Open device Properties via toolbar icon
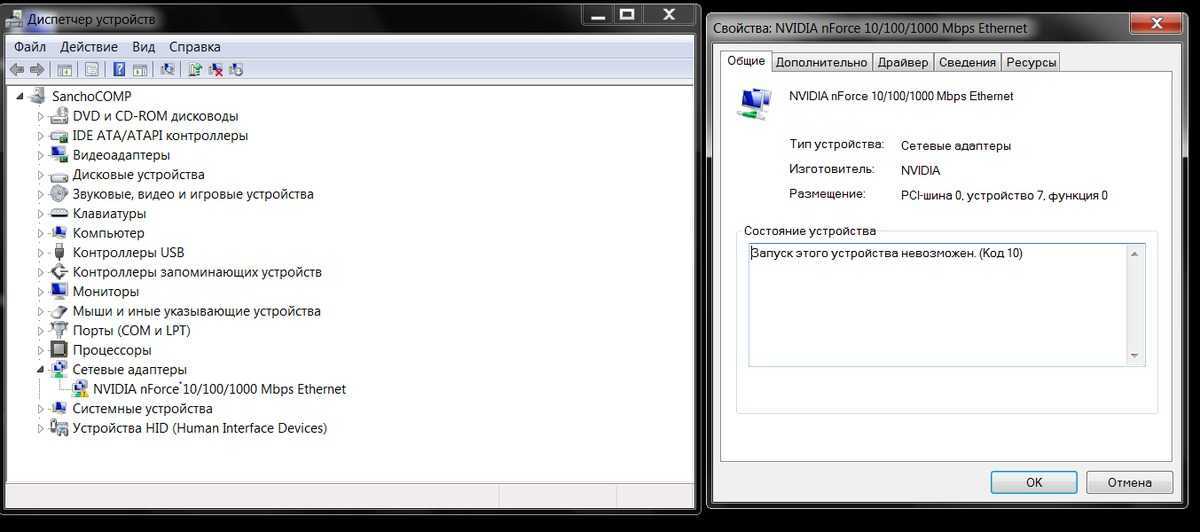The width and height of the screenshot is (1200, 532). click(x=91, y=69)
